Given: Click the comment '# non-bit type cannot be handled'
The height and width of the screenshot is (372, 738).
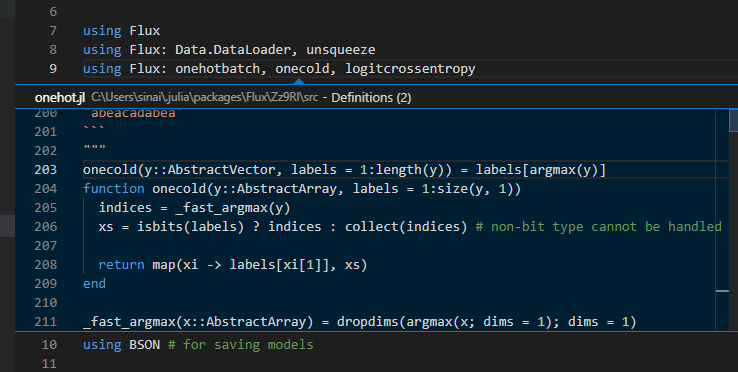Looking at the screenshot, I should [x=599, y=226].
